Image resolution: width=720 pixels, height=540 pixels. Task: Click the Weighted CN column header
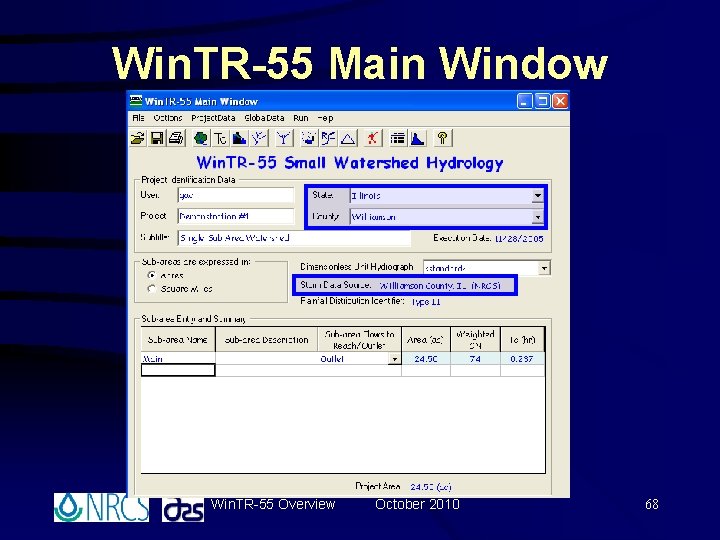click(x=475, y=340)
